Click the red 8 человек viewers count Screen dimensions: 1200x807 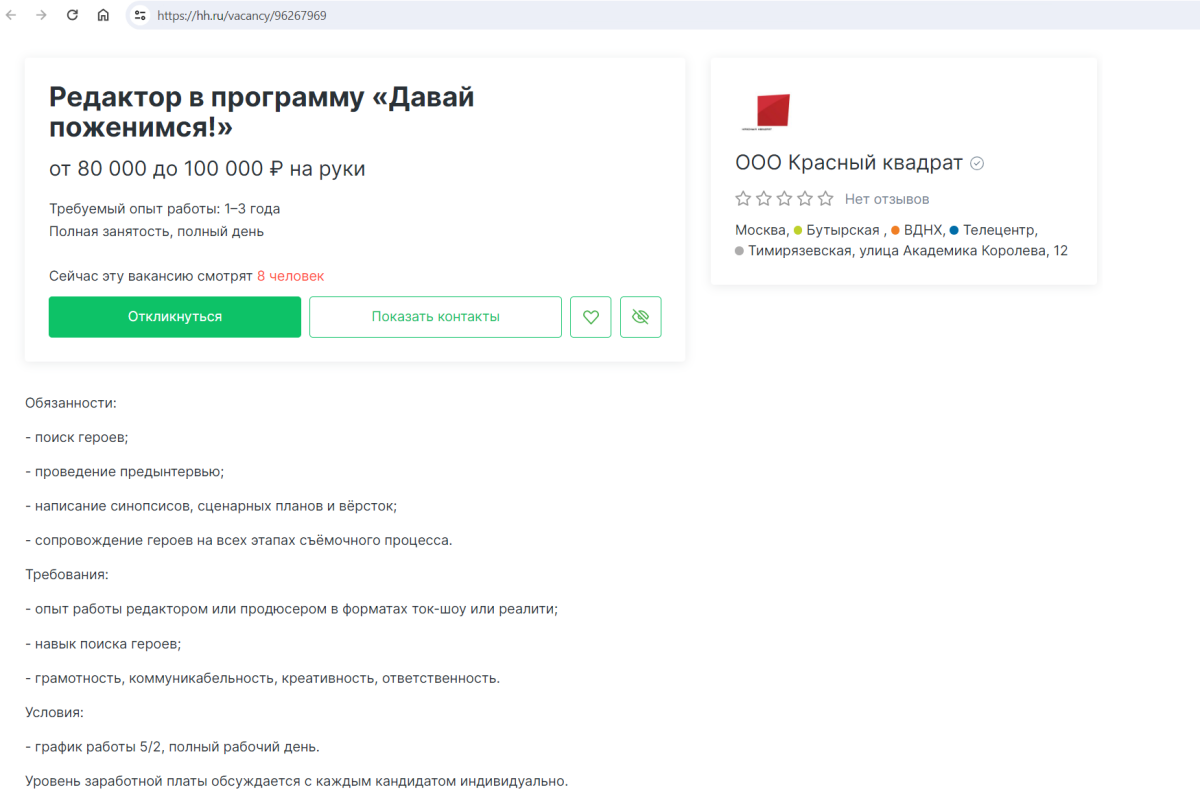coord(290,276)
